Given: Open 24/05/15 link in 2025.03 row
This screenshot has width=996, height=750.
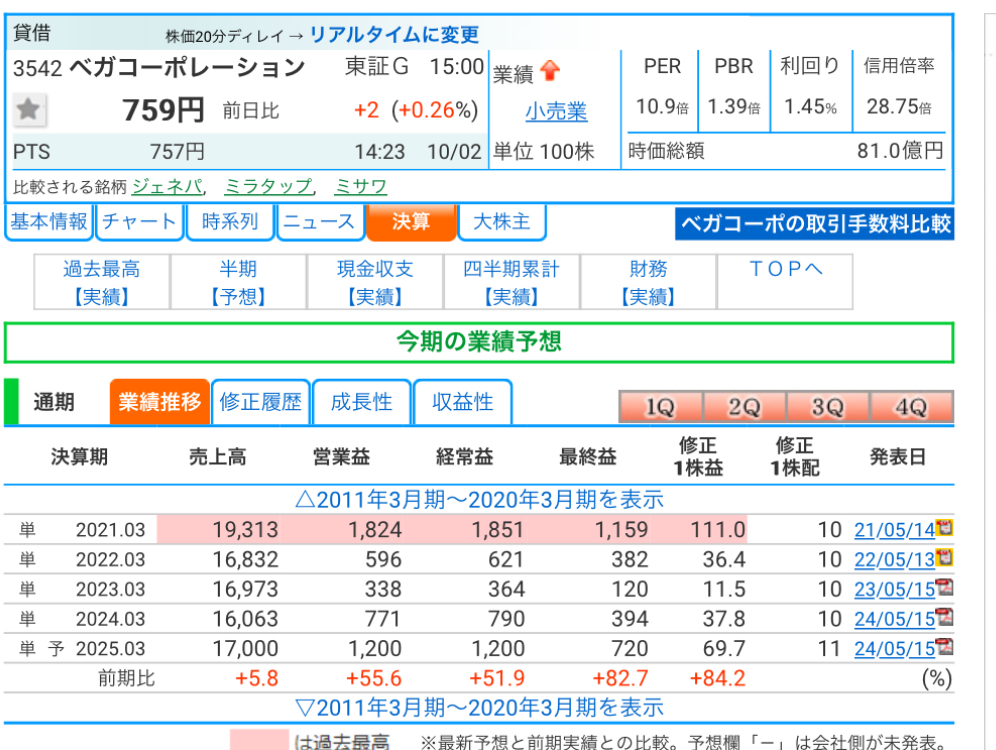Looking at the screenshot, I should (894, 648).
